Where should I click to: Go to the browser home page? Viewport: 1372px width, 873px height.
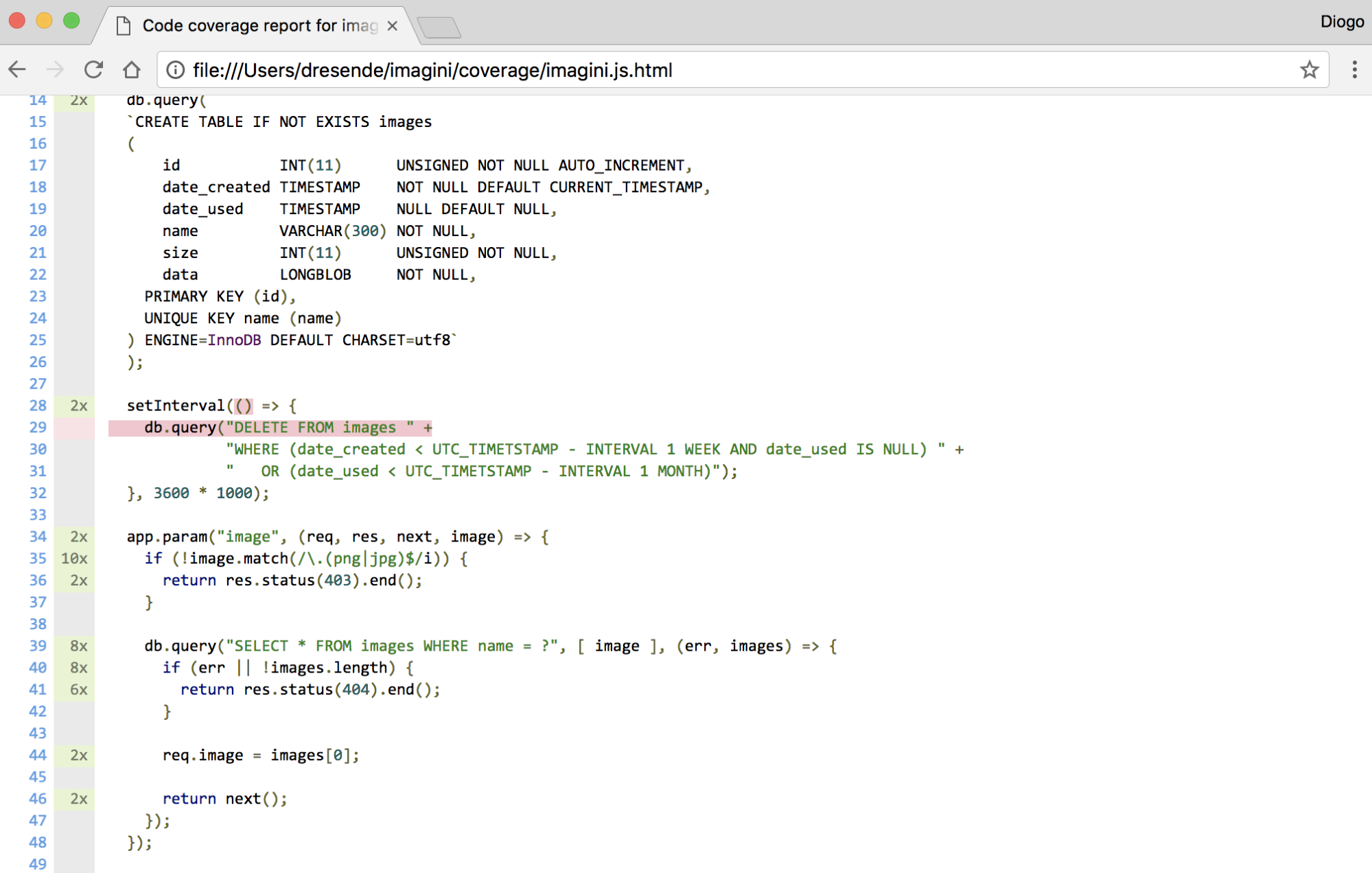[x=132, y=69]
